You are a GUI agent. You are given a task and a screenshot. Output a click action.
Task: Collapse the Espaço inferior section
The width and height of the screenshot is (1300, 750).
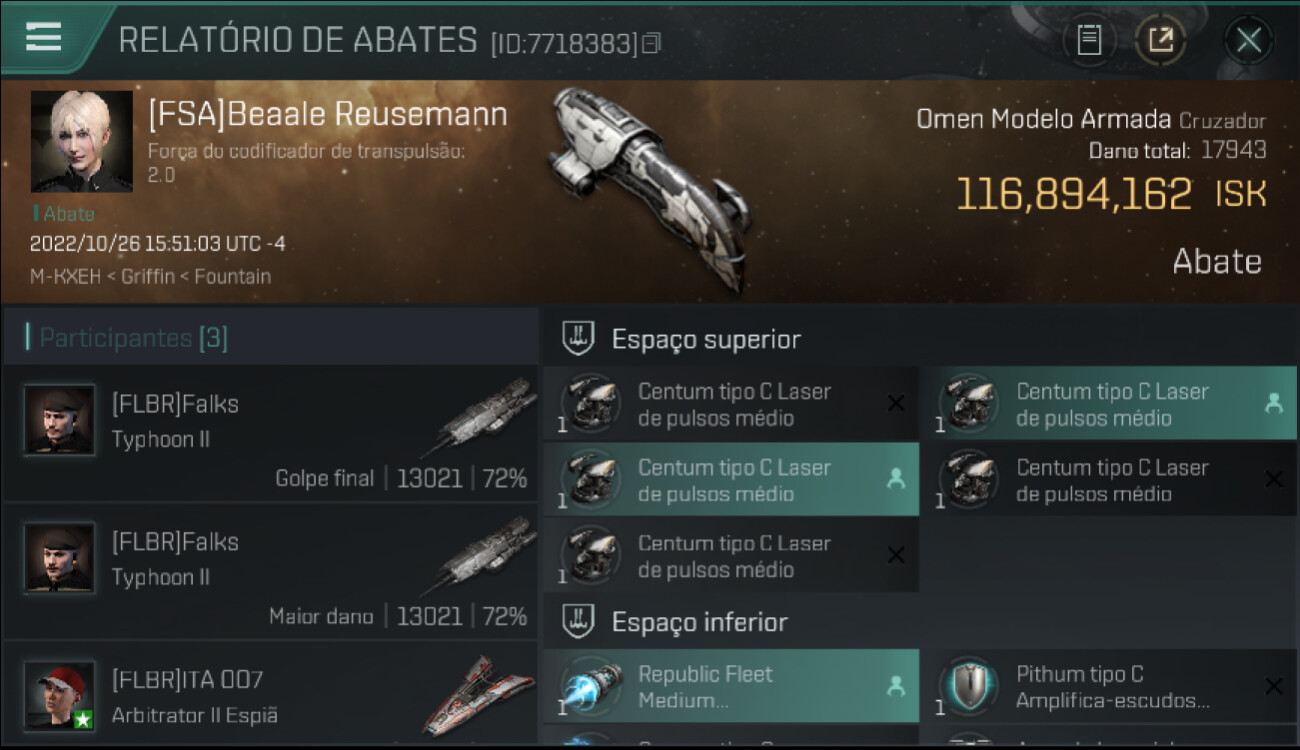point(579,622)
